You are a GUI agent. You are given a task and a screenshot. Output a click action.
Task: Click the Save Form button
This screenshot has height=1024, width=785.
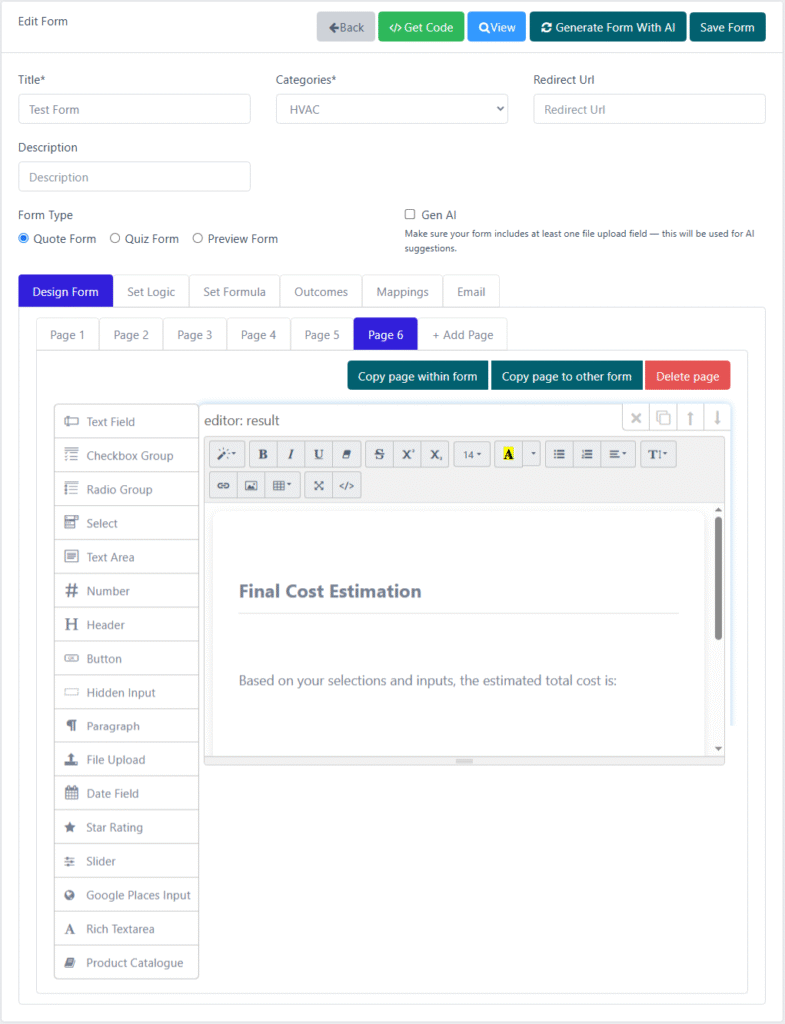click(727, 27)
